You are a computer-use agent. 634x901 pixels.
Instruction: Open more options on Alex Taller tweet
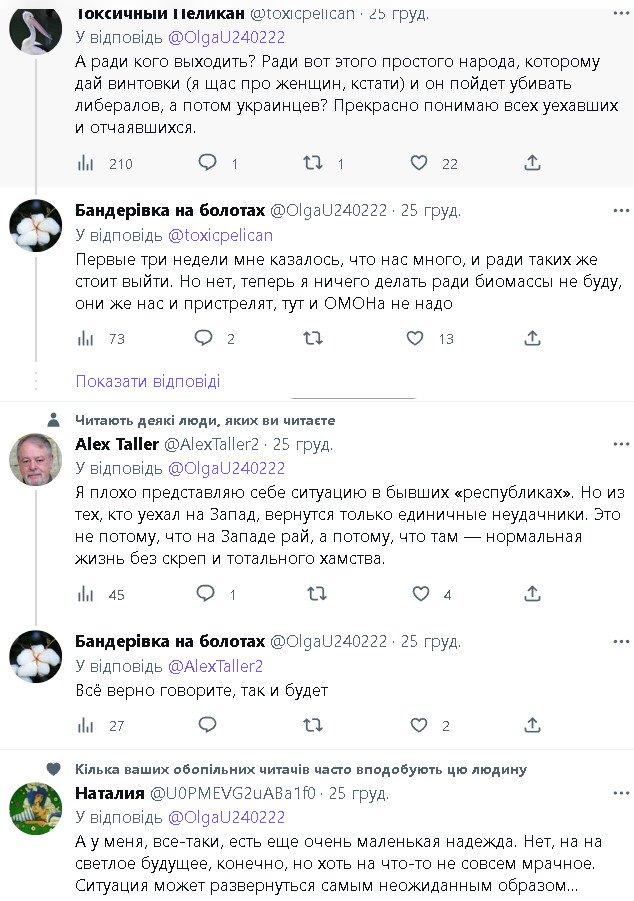click(621, 443)
